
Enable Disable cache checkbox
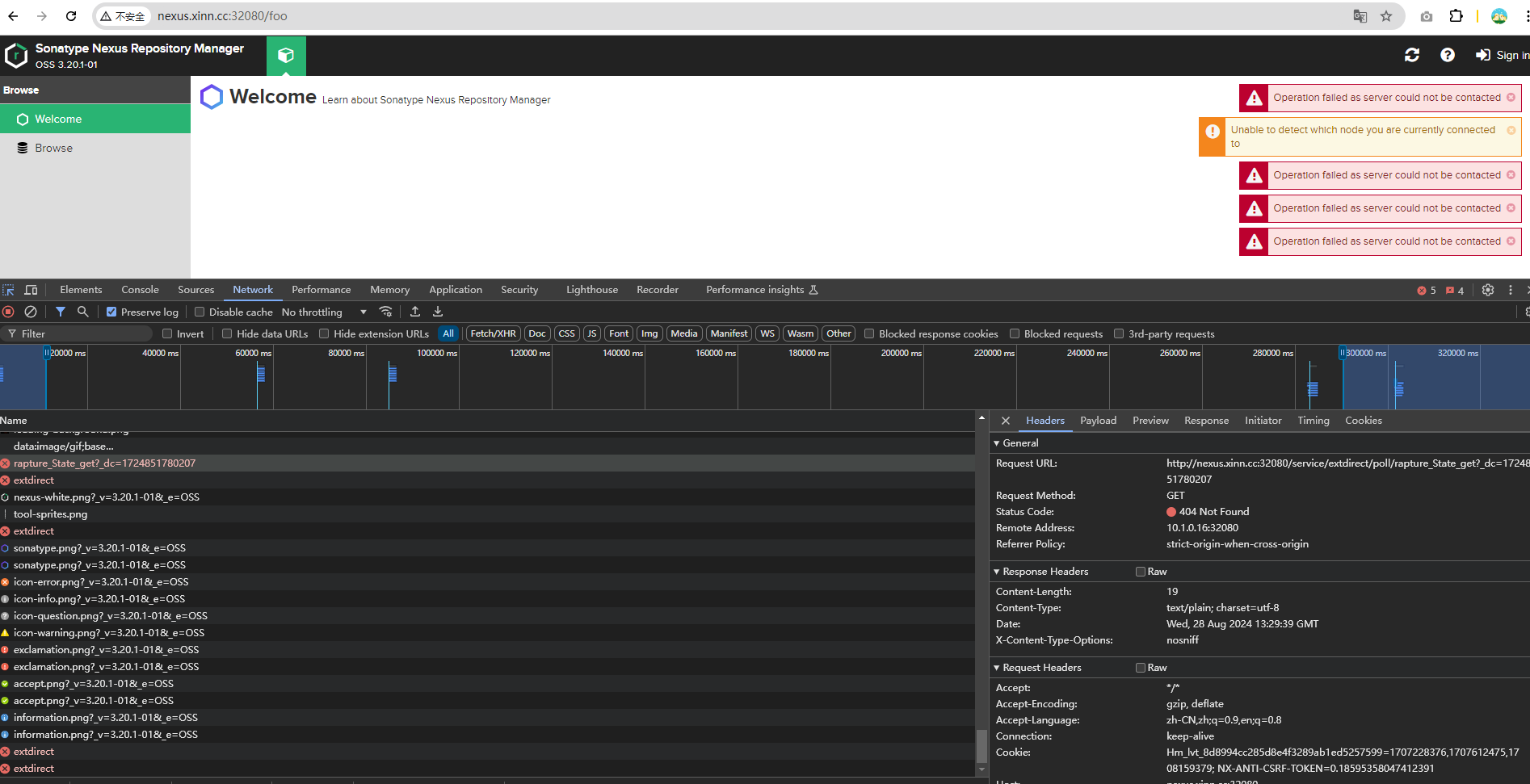(x=200, y=312)
